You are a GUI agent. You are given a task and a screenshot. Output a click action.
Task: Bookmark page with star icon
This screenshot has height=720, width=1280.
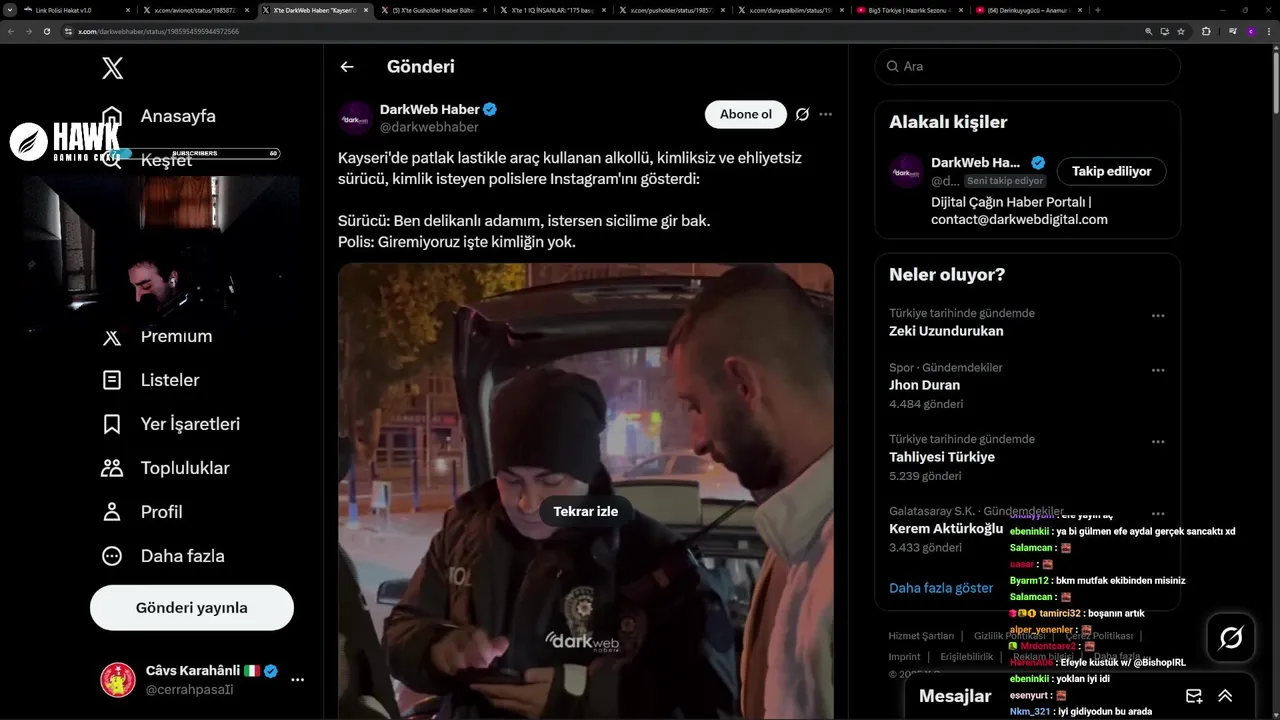tap(1182, 31)
